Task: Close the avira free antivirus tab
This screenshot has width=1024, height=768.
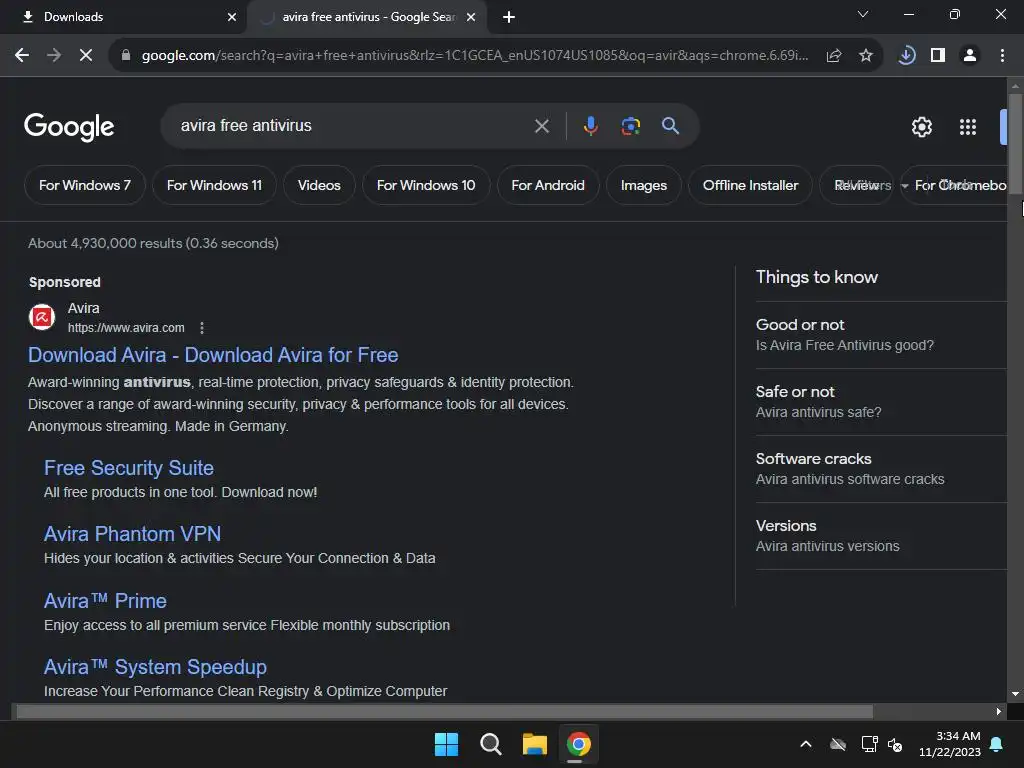Action: (471, 17)
